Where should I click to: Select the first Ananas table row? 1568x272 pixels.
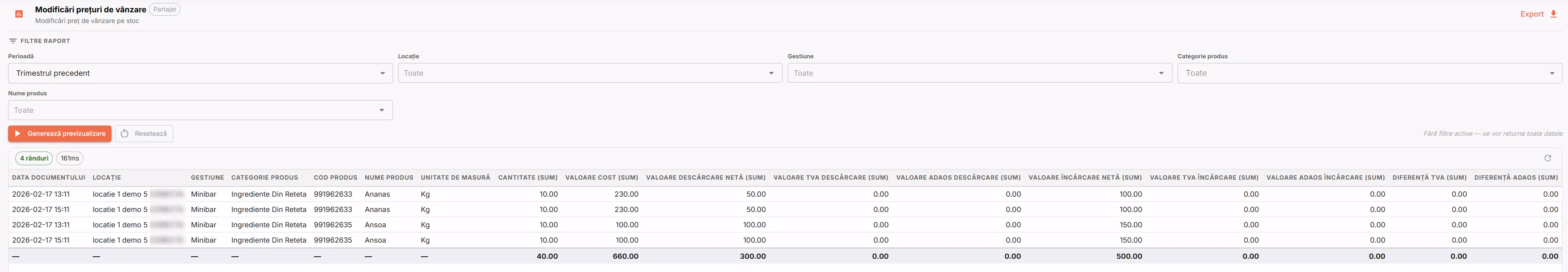click(784, 194)
